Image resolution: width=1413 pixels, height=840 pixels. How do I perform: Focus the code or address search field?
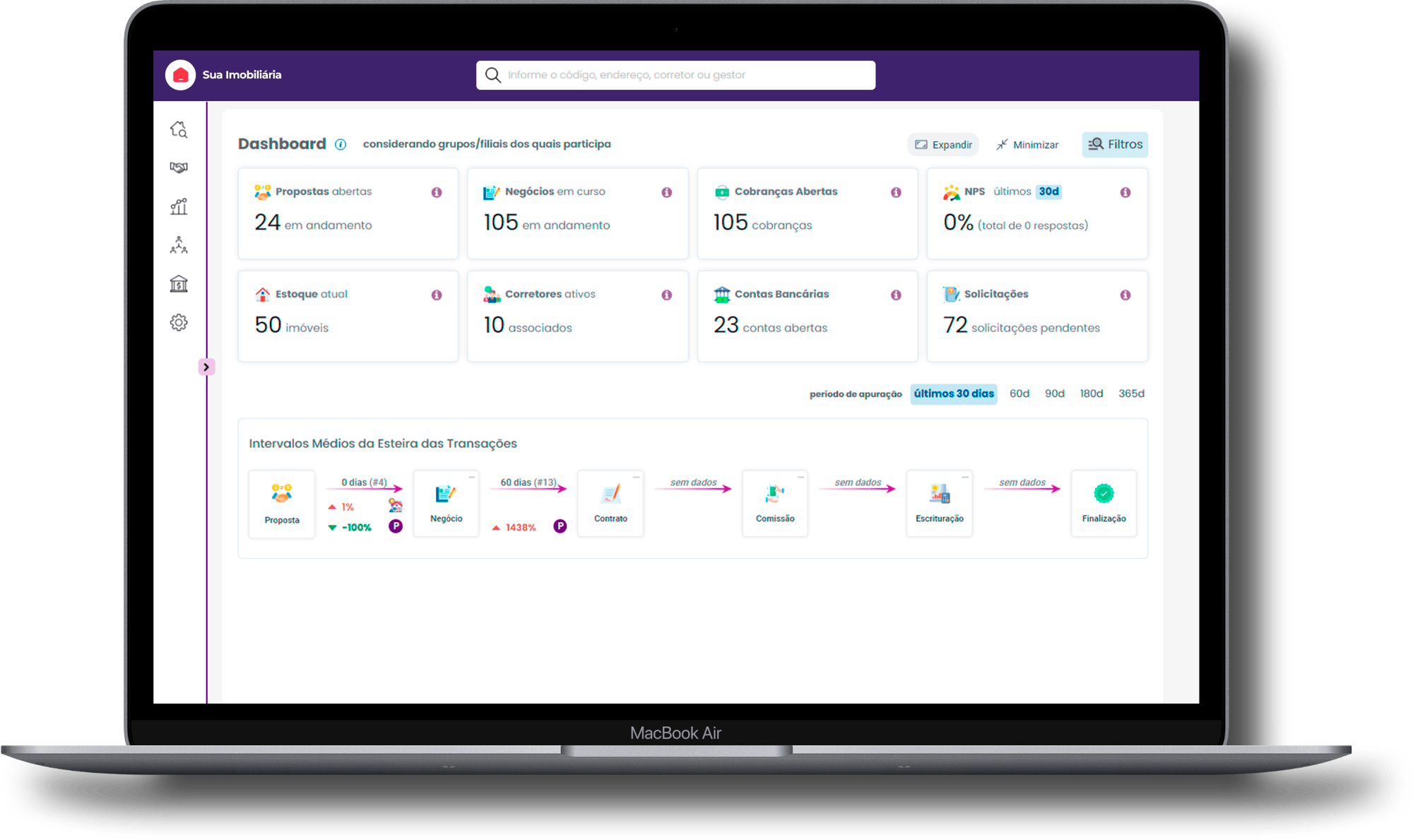point(676,75)
